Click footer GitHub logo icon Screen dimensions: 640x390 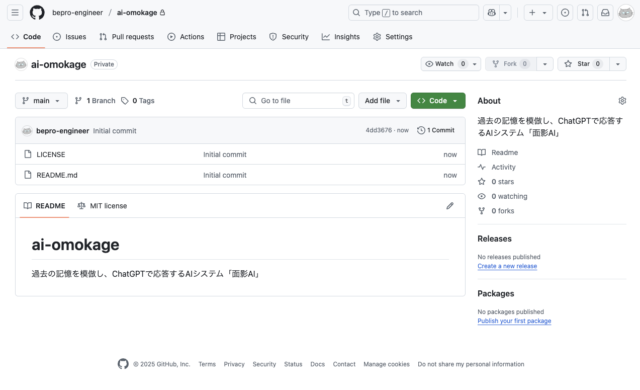point(123,364)
